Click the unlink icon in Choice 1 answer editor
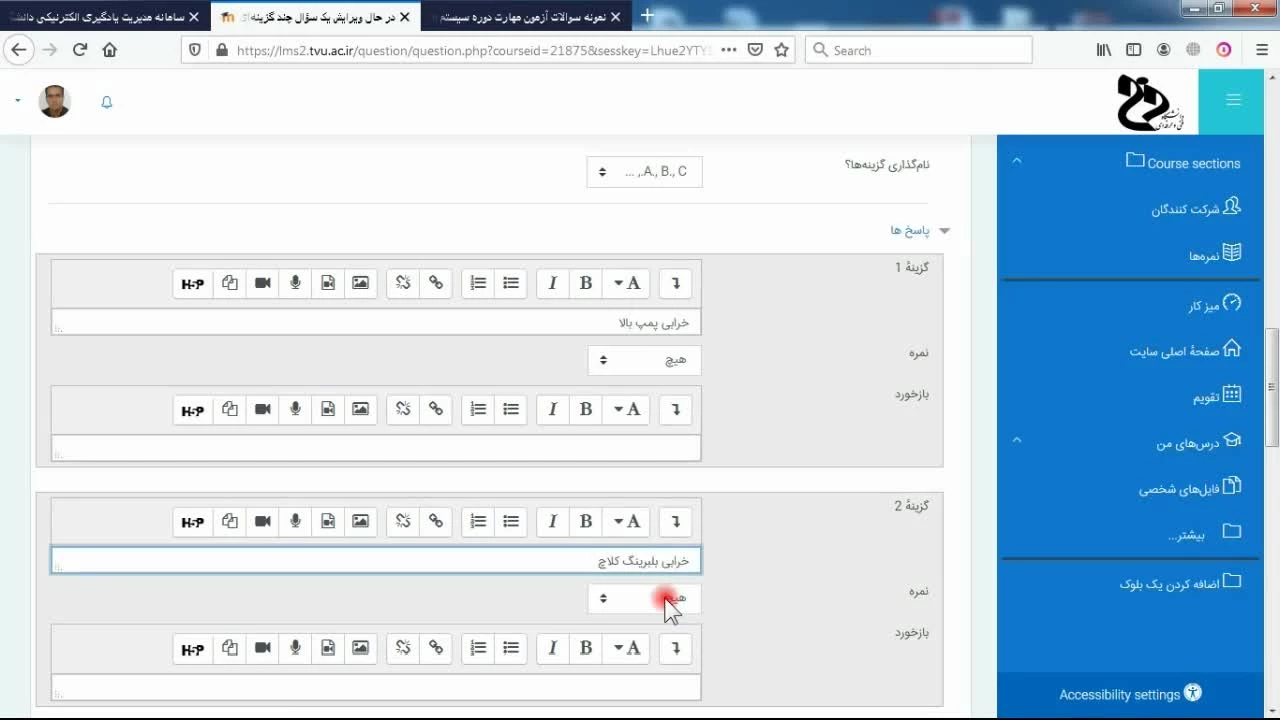Image resolution: width=1280 pixels, height=720 pixels. point(403,283)
